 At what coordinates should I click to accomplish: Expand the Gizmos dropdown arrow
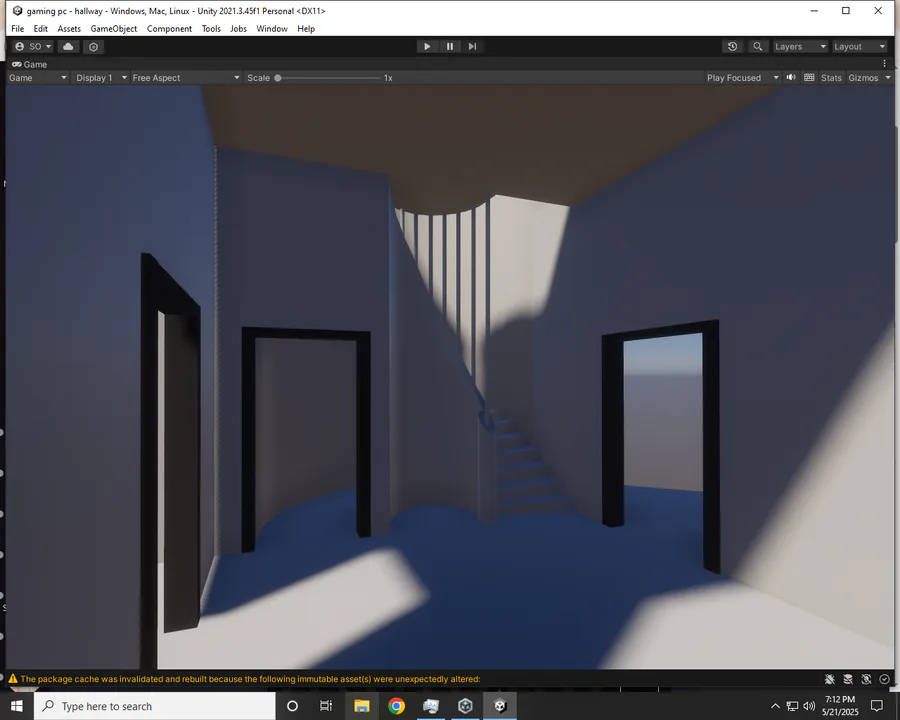point(888,78)
